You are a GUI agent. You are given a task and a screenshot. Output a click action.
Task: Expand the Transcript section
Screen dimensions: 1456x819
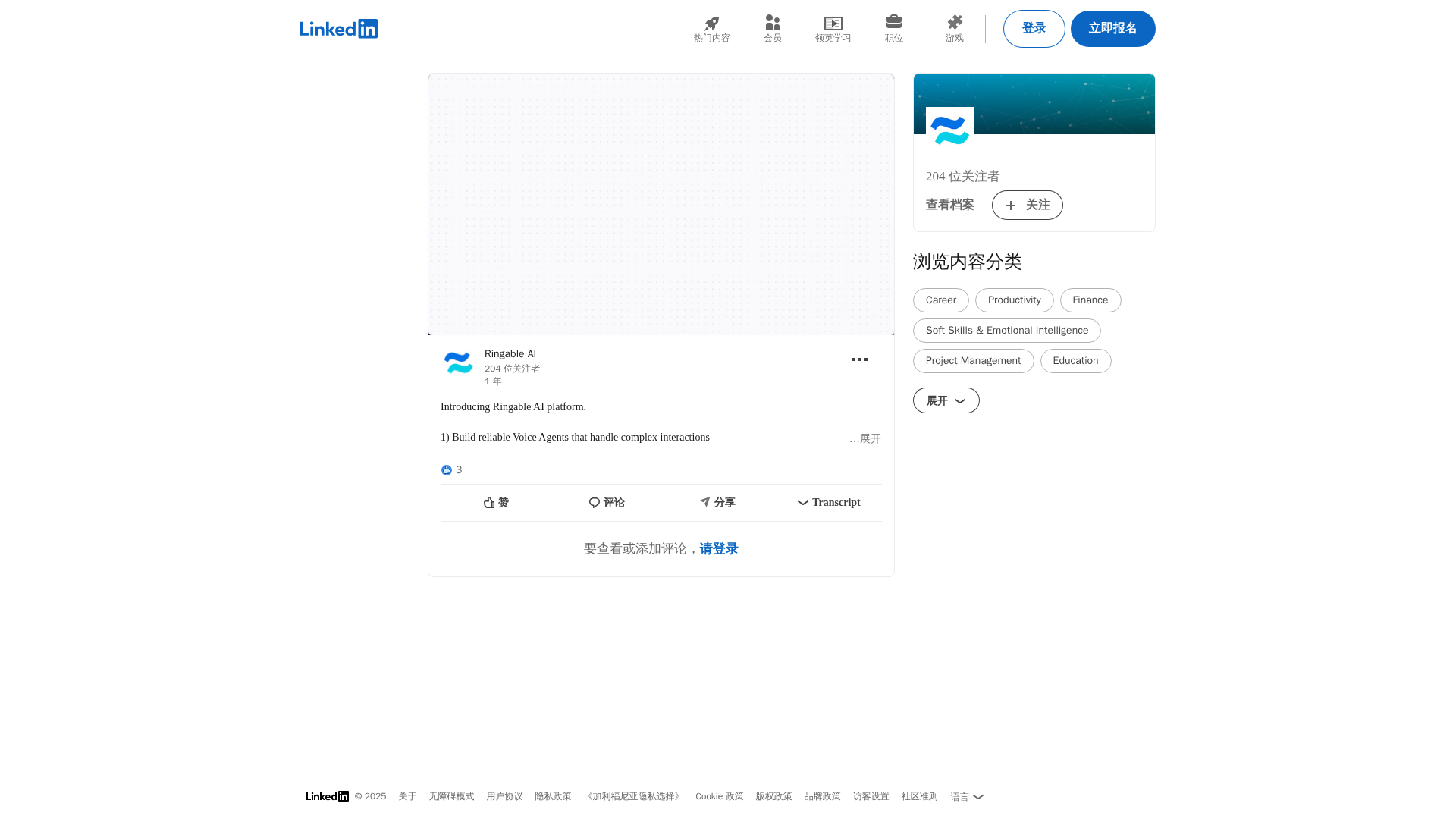click(x=828, y=503)
